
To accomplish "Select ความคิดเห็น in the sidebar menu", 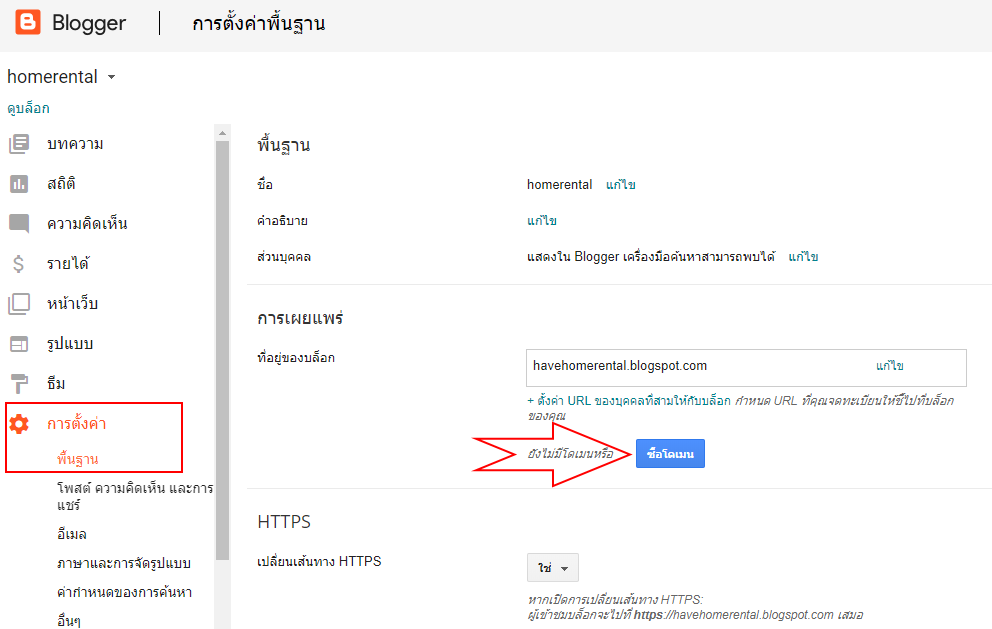I will click(x=87, y=223).
